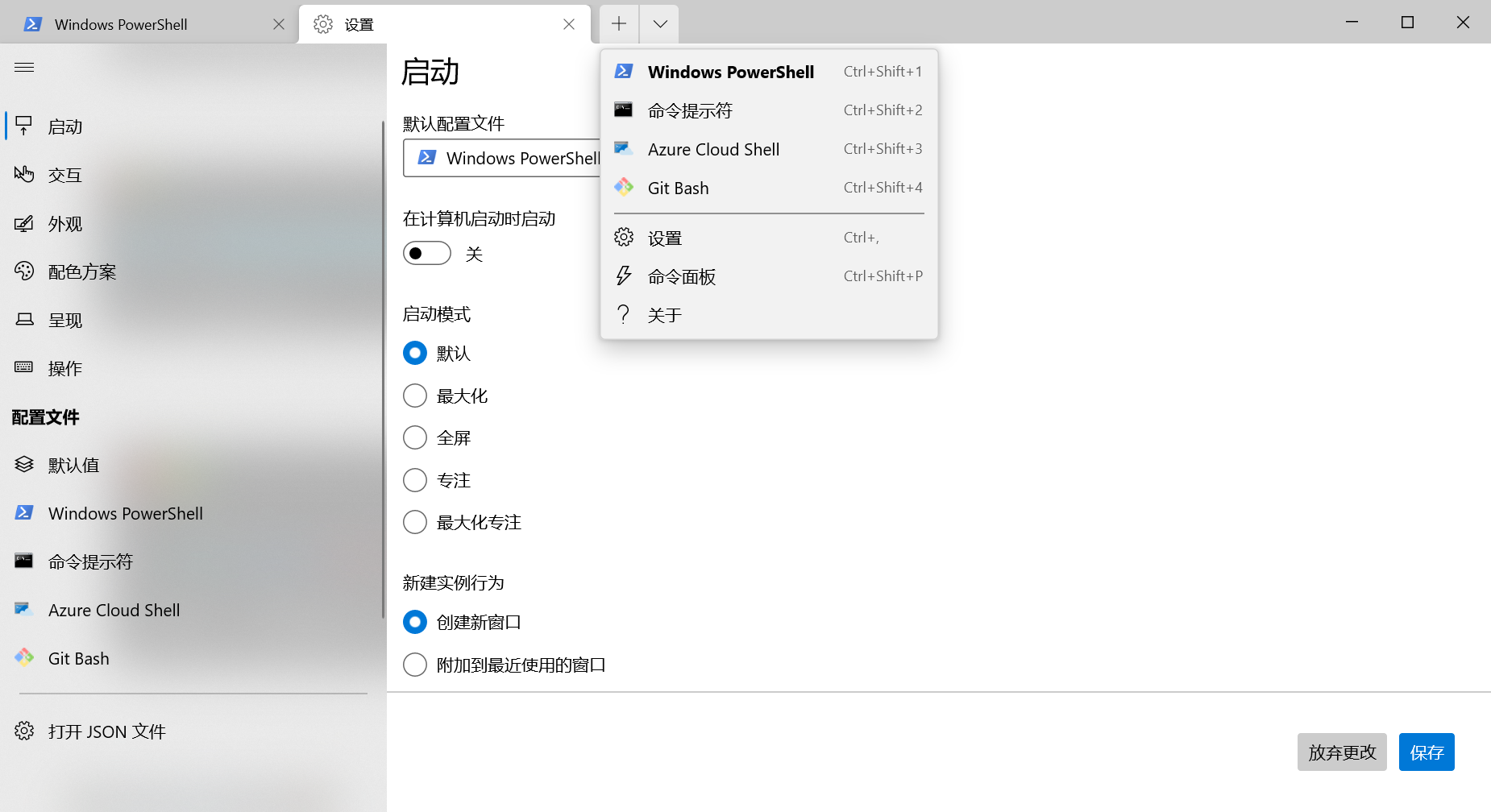Collapse the new tab dropdown chevron
Screen dimensions: 1491x812
tap(660, 23)
